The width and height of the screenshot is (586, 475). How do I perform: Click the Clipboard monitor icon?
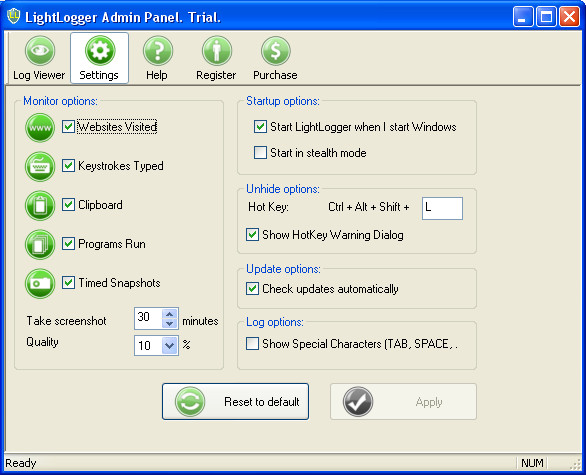pos(40,205)
